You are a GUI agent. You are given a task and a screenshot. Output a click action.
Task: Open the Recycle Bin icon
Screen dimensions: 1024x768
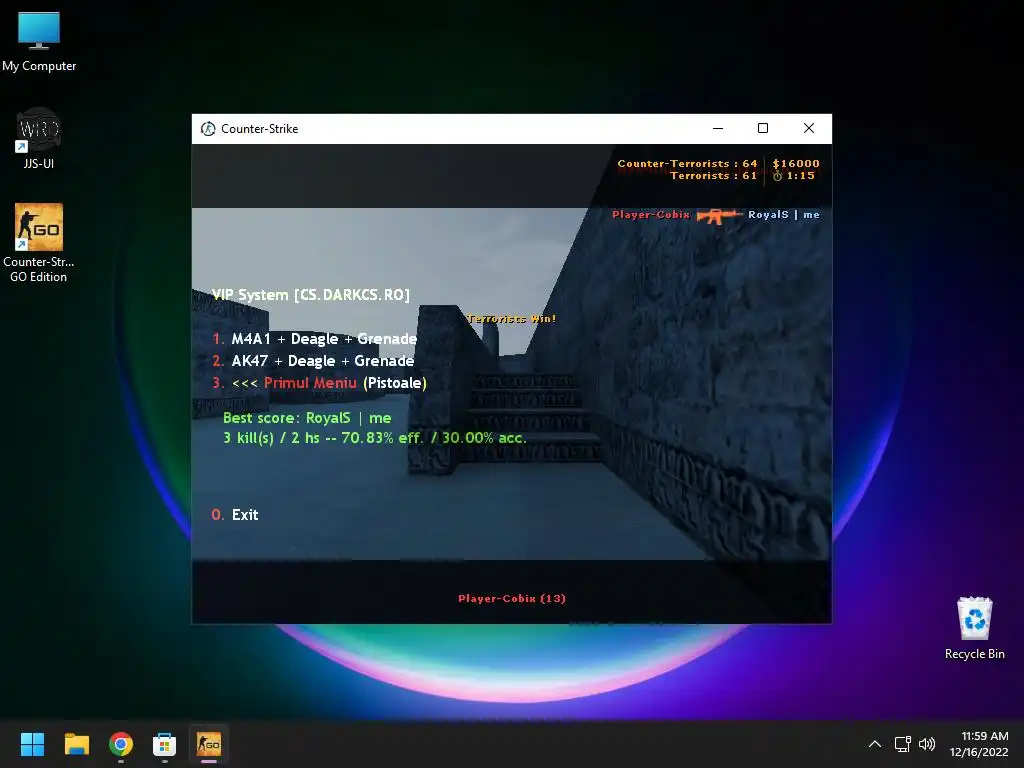[x=974, y=628]
